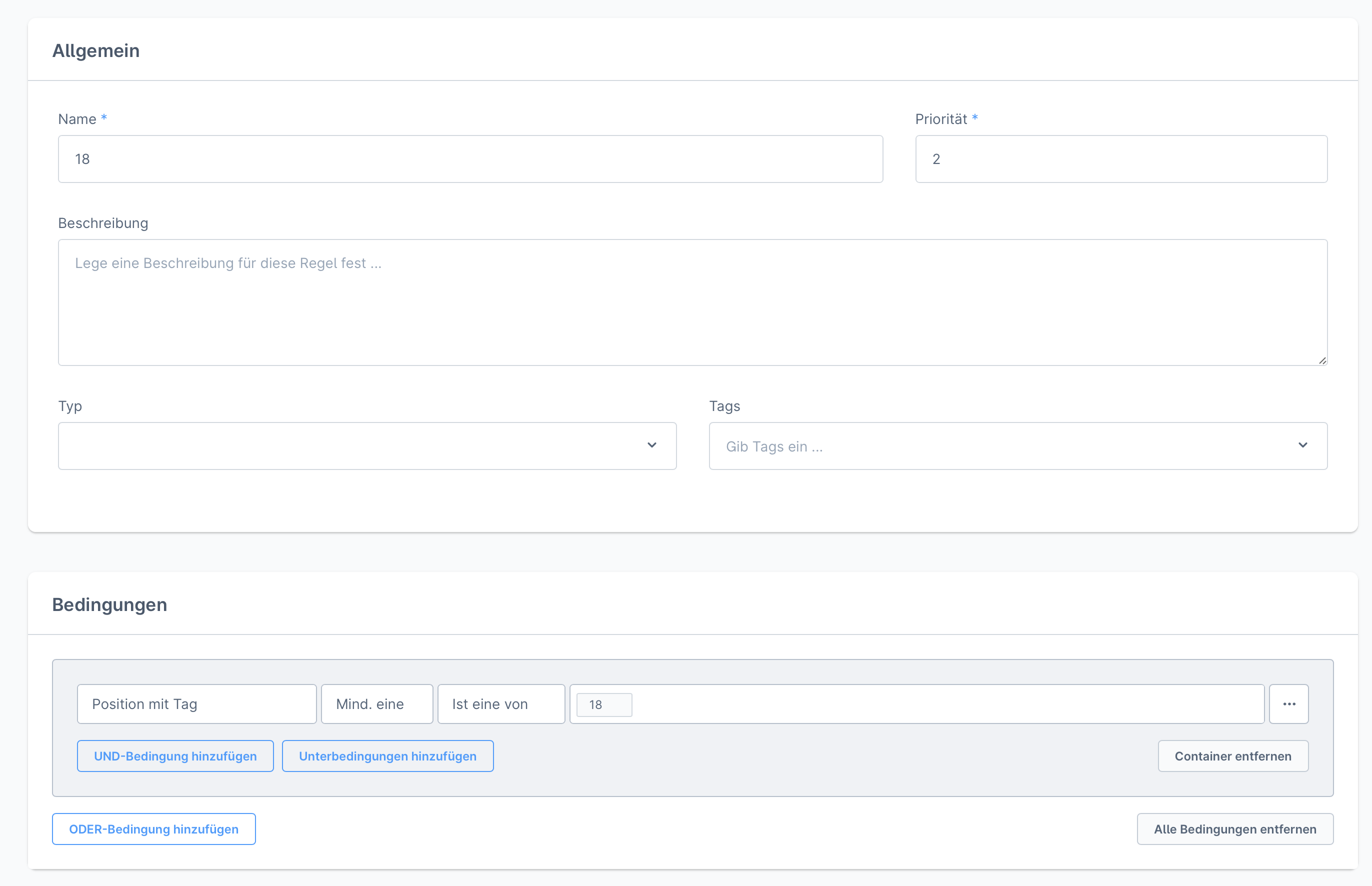This screenshot has width=1372, height=886.
Task: Click the 'Beschreibung' field label
Action: click(103, 223)
